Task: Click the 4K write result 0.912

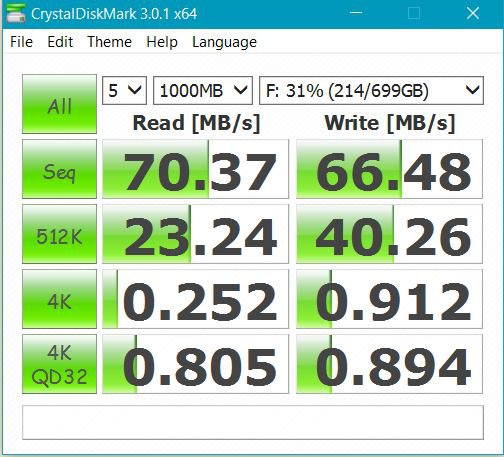Action: 389,299
